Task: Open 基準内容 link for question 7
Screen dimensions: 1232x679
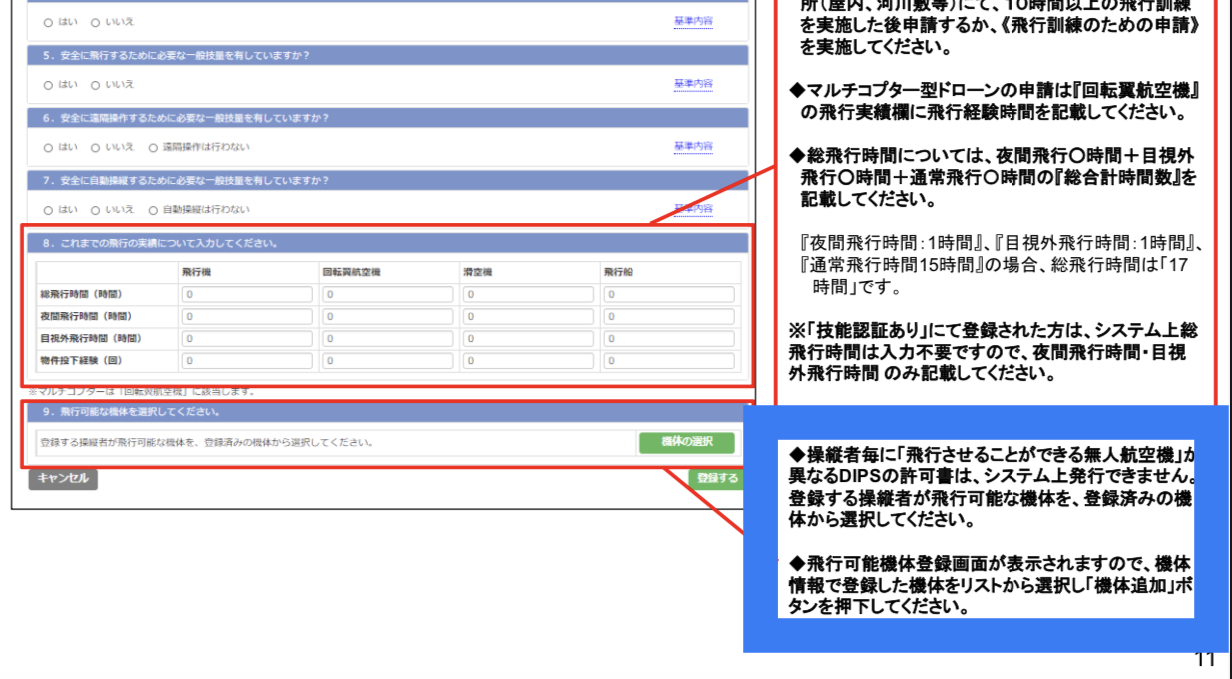Action: (x=693, y=209)
